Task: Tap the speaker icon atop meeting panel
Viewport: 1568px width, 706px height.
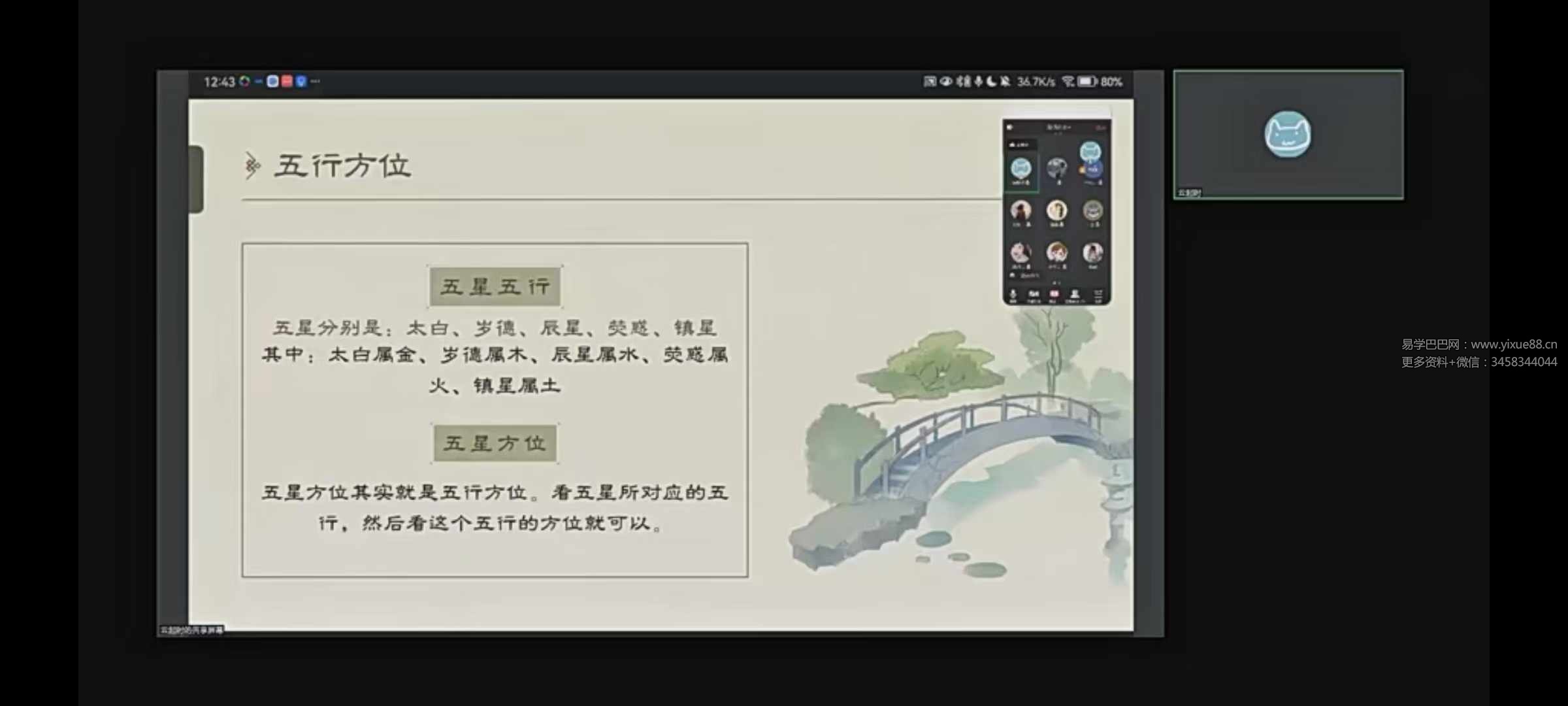Action: pos(1010,127)
